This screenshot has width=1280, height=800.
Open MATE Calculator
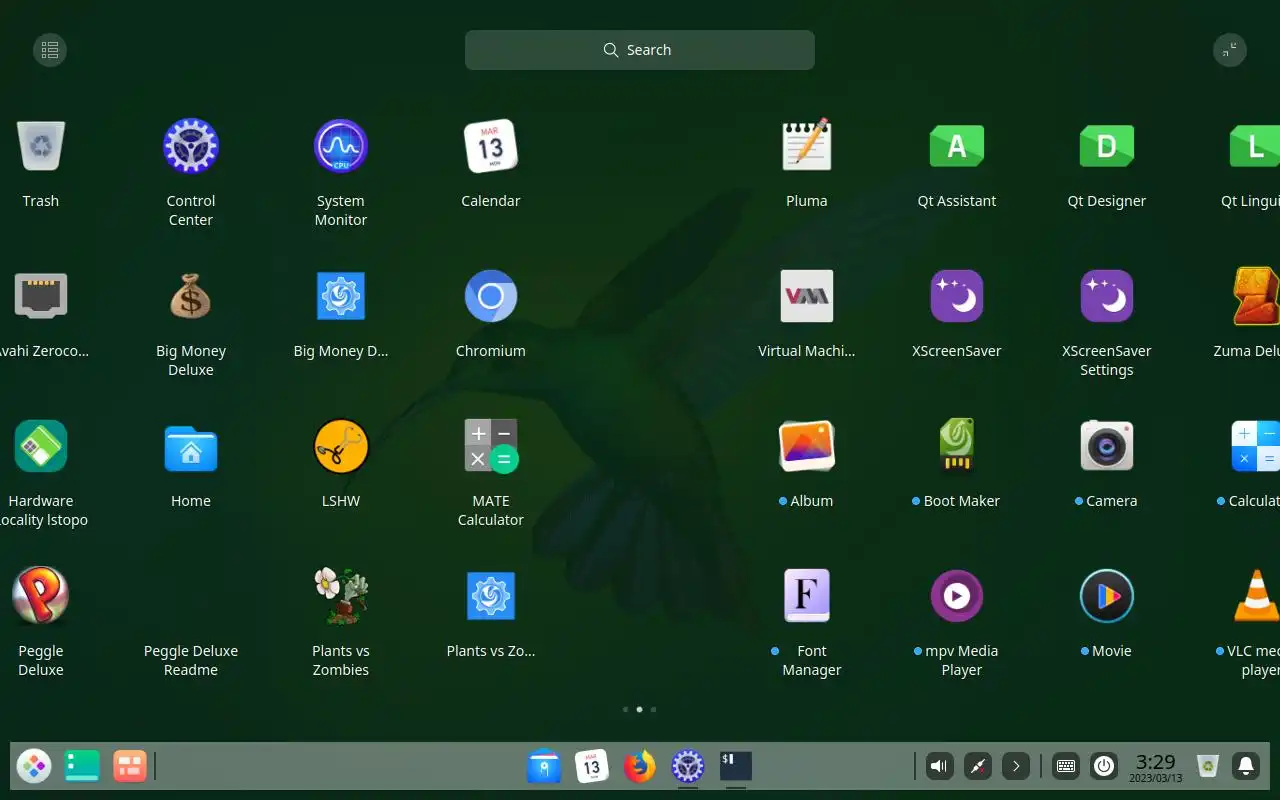point(491,446)
